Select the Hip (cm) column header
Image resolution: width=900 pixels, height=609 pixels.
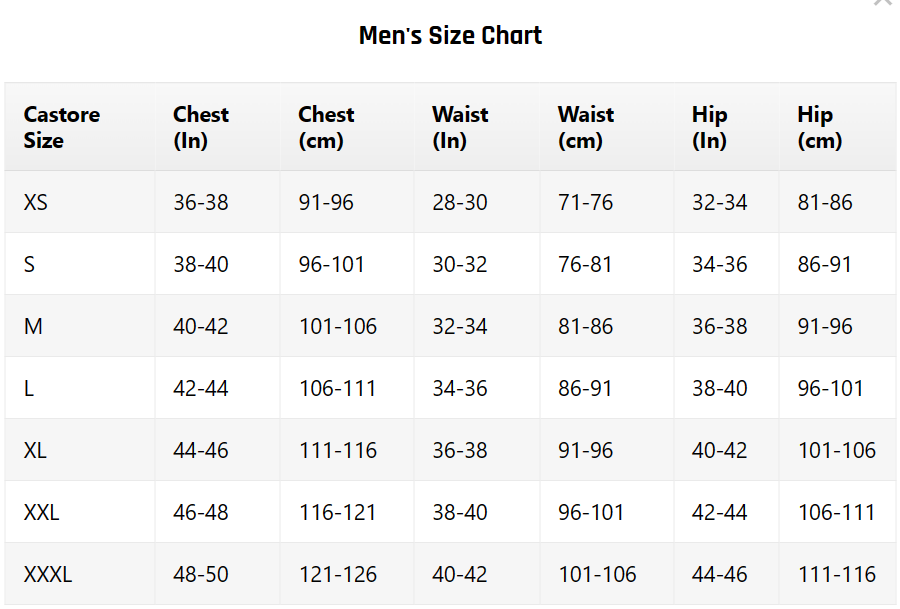click(x=819, y=127)
